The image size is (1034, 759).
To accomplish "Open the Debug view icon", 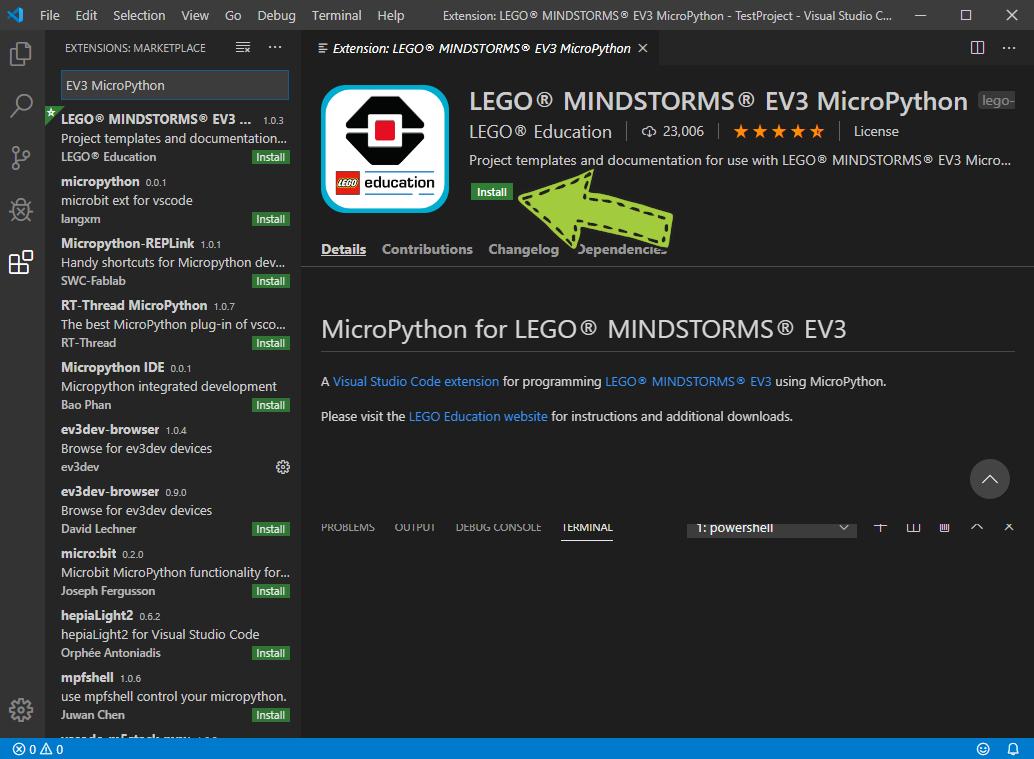I will (x=21, y=210).
